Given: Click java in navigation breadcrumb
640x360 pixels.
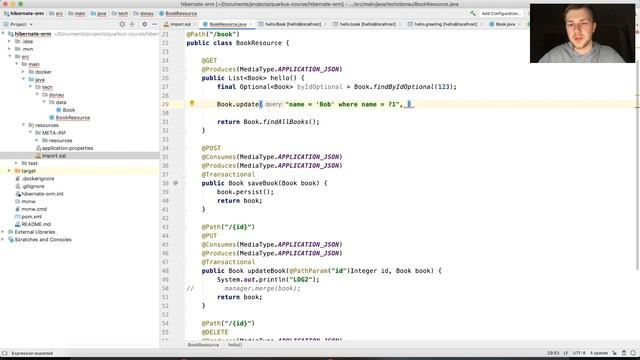Looking at the screenshot, I should (98, 13).
